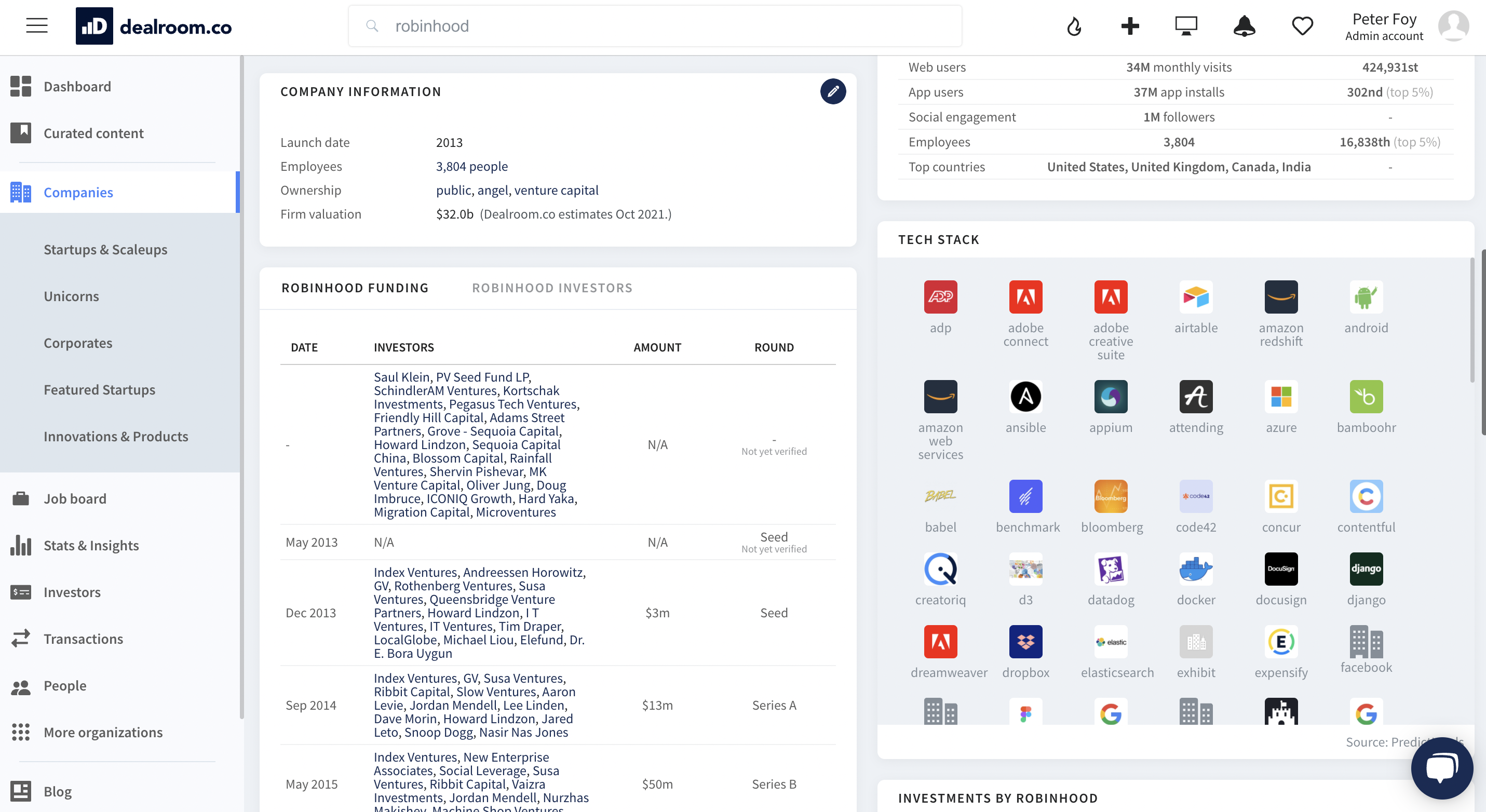
Task: Click the Job board briefcase icon
Action: coord(21,498)
